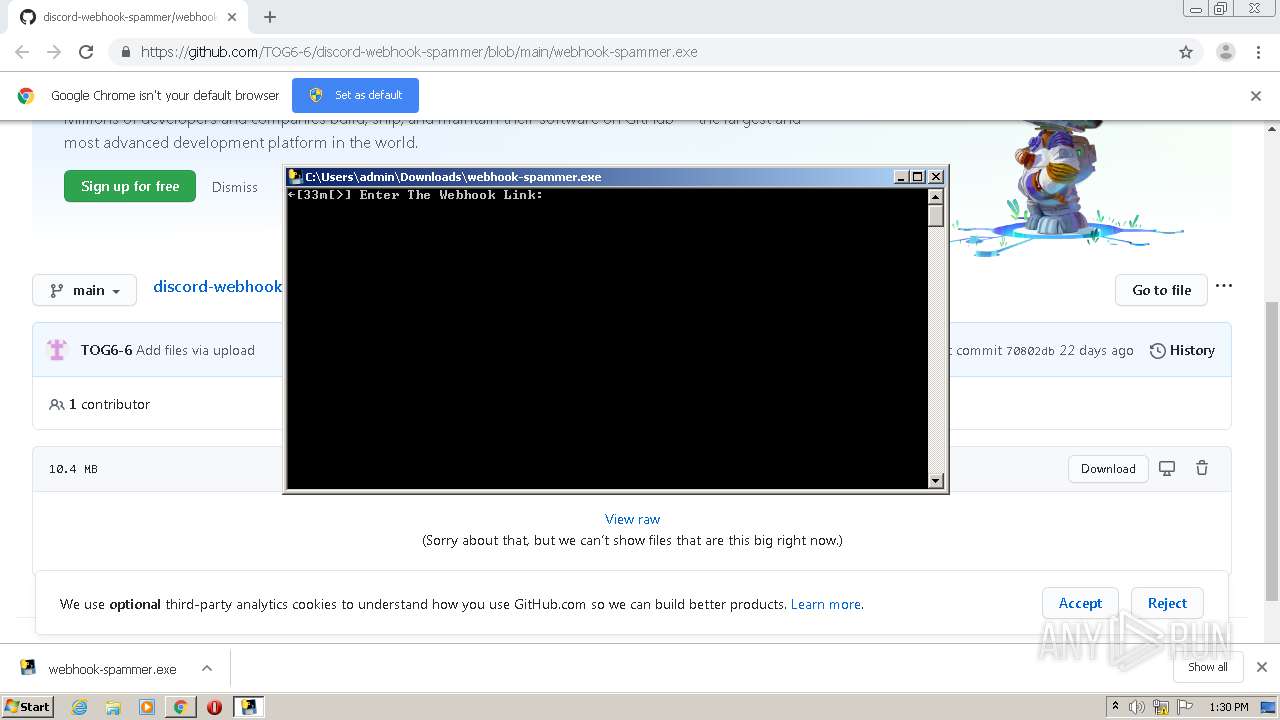Open the file options ellipsis menu
1280x720 pixels.
[1224, 286]
